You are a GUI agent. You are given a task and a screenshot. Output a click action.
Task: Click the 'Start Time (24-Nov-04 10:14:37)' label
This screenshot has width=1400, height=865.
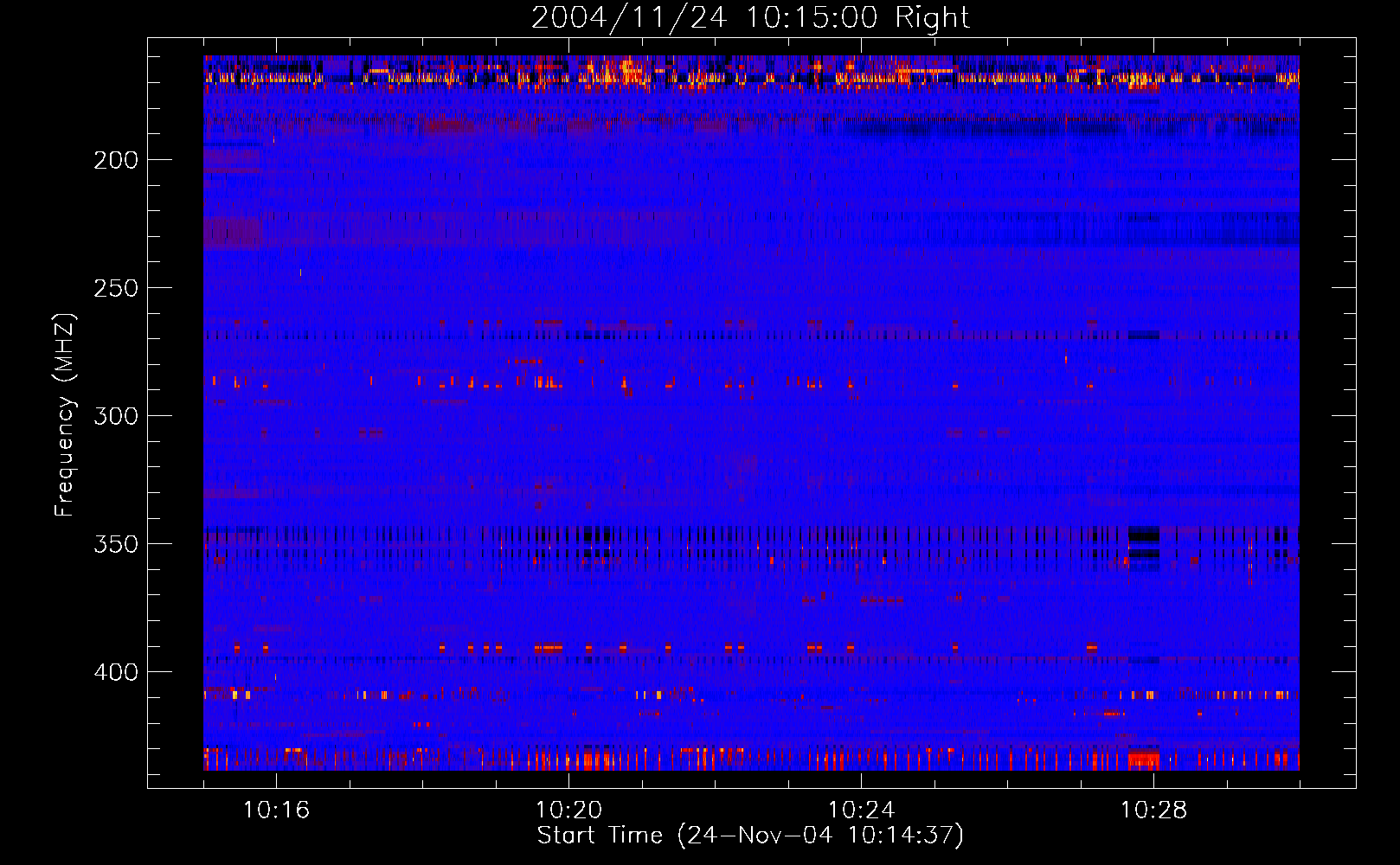pos(750,836)
